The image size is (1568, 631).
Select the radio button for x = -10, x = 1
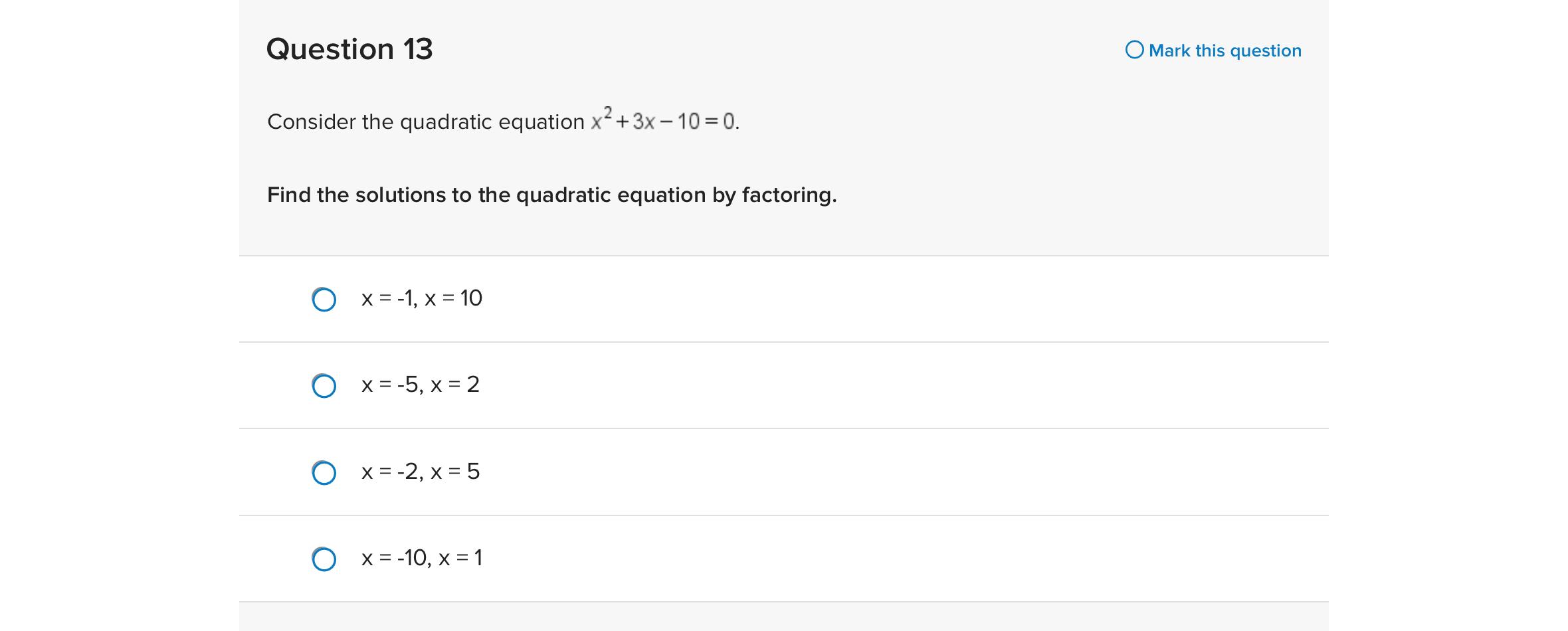click(x=324, y=559)
